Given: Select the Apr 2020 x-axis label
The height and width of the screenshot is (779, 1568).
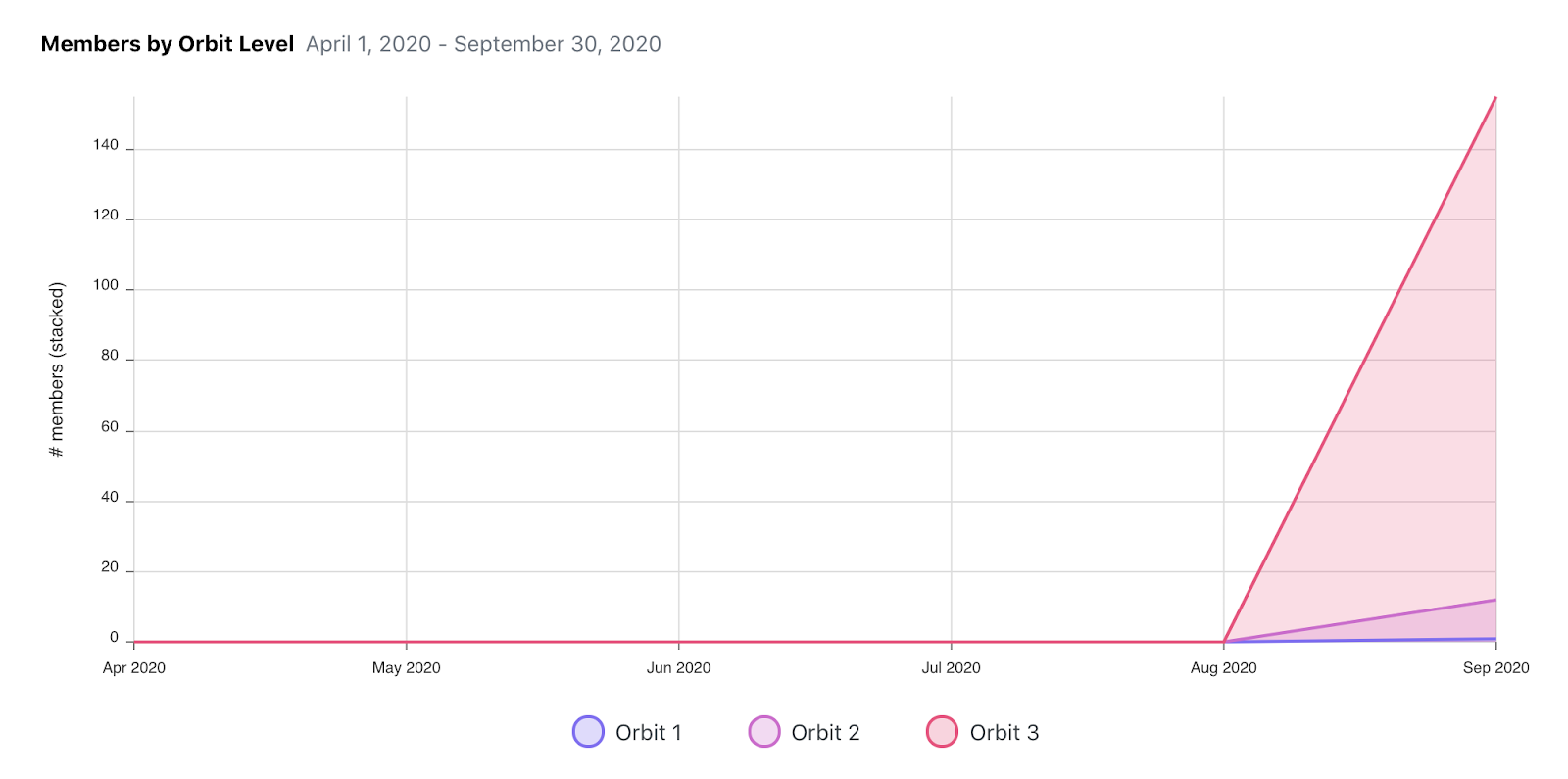Looking at the screenshot, I should 134,667.
